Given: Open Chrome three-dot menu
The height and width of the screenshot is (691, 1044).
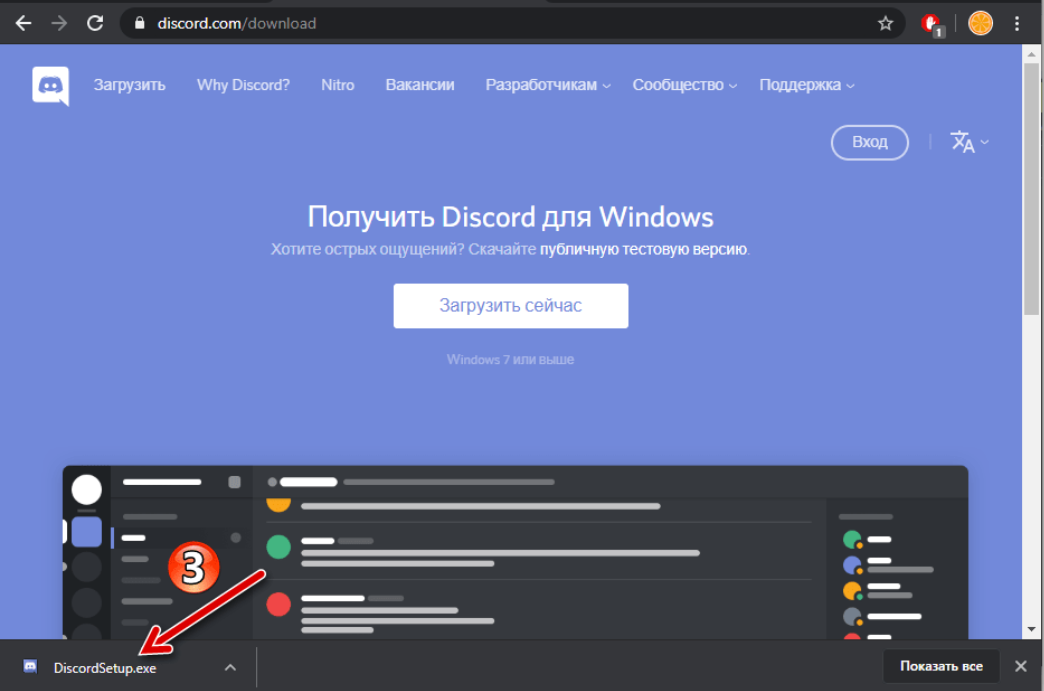Looking at the screenshot, I should (x=1017, y=23).
